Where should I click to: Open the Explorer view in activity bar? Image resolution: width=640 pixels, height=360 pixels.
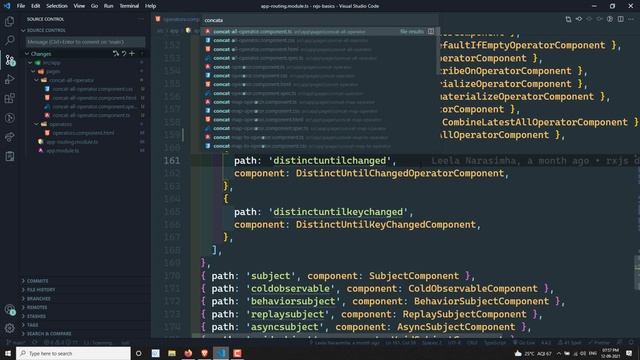coord(9,21)
